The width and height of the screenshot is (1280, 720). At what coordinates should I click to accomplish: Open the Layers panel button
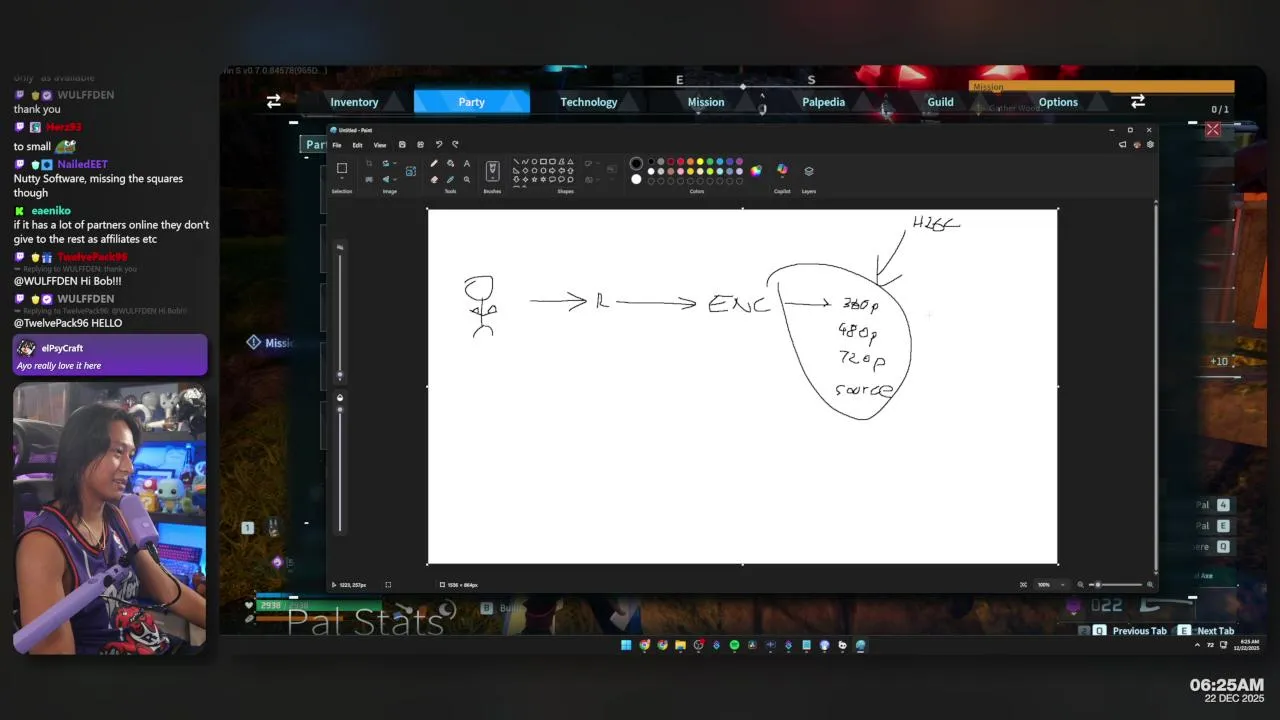coord(809,171)
